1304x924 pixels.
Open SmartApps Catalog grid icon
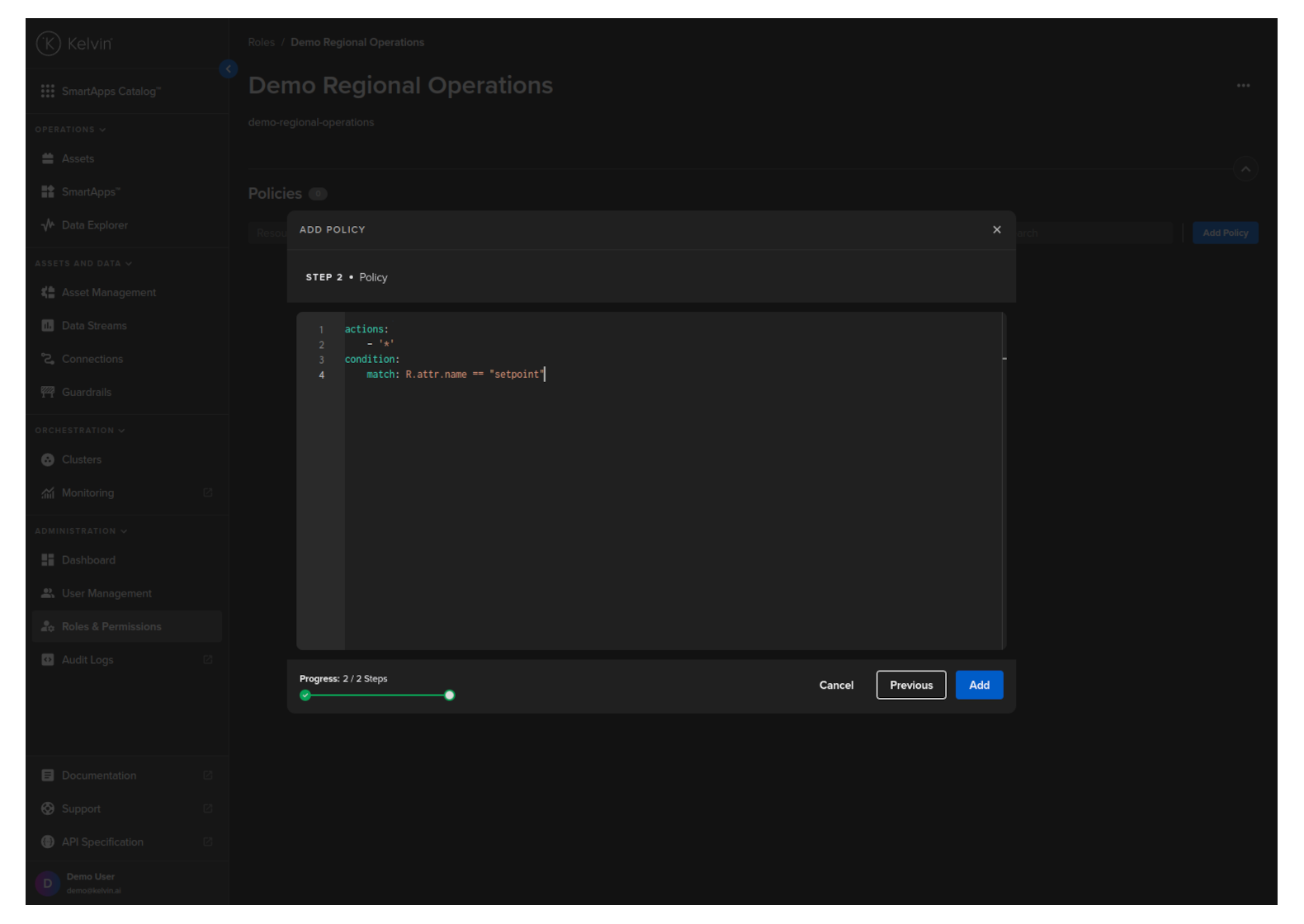(48, 92)
